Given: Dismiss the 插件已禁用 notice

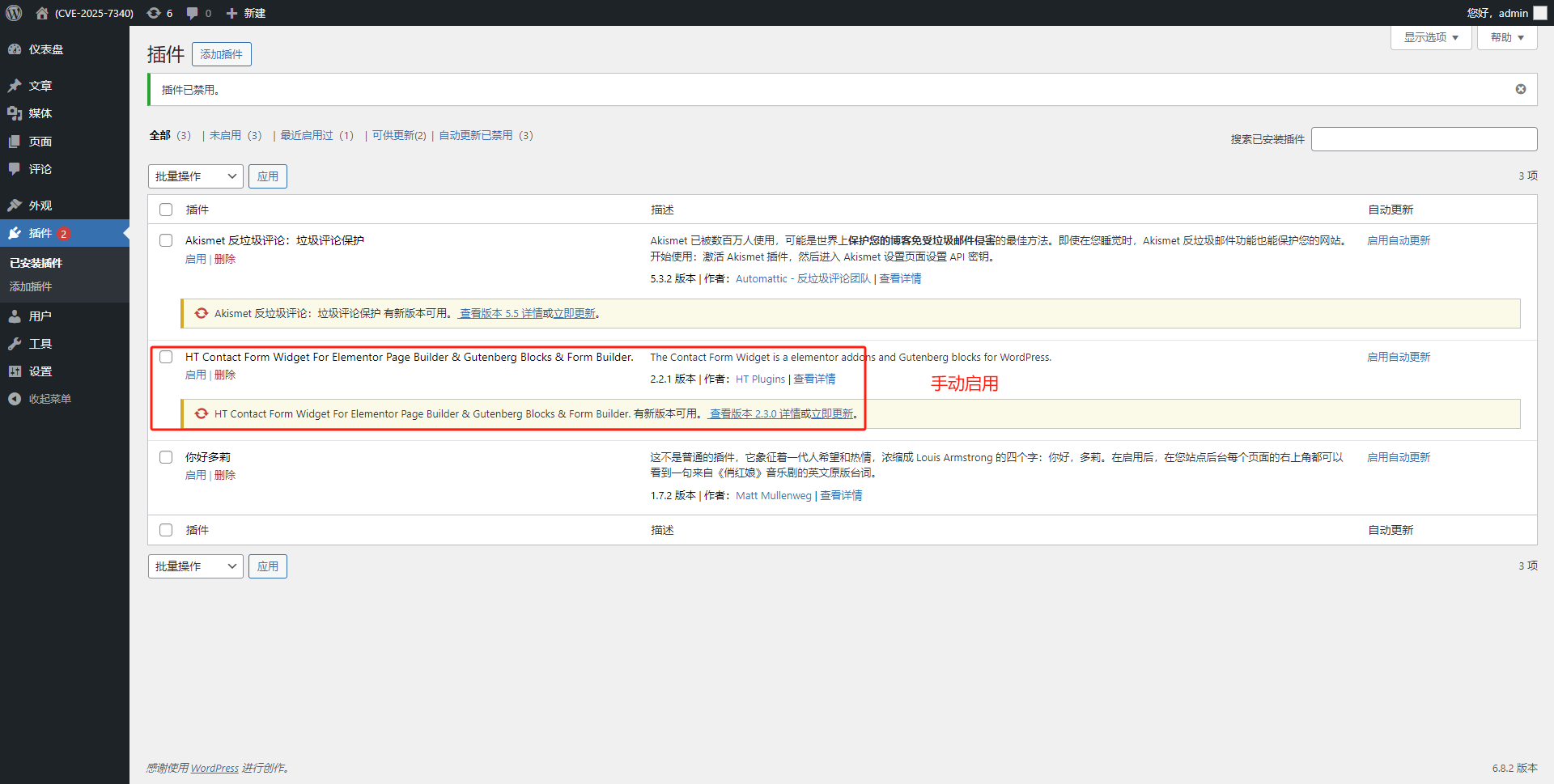Looking at the screenshot, I should 1520,89.
